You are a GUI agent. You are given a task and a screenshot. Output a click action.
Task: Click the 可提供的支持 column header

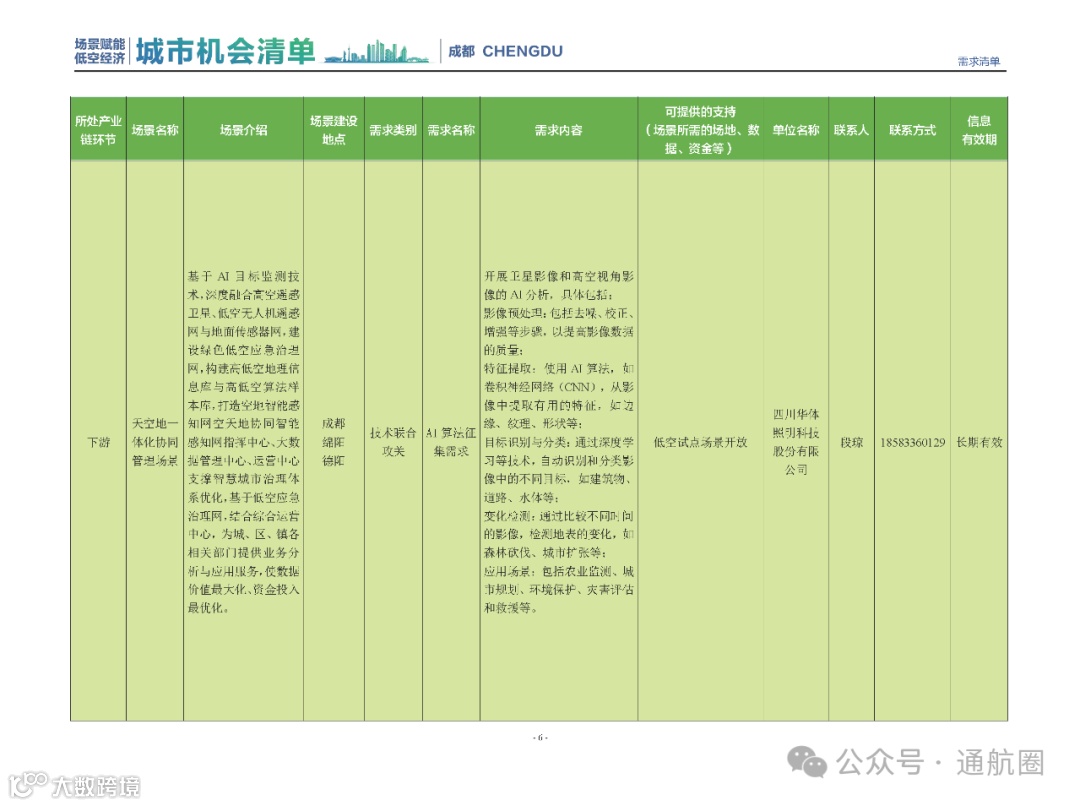700,130
